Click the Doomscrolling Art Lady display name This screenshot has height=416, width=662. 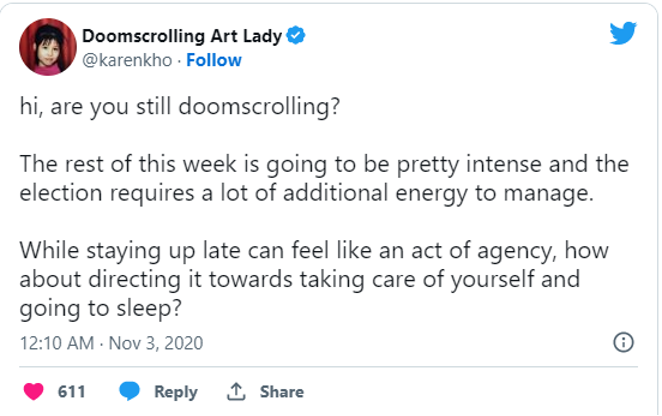[x=182, y=36]
